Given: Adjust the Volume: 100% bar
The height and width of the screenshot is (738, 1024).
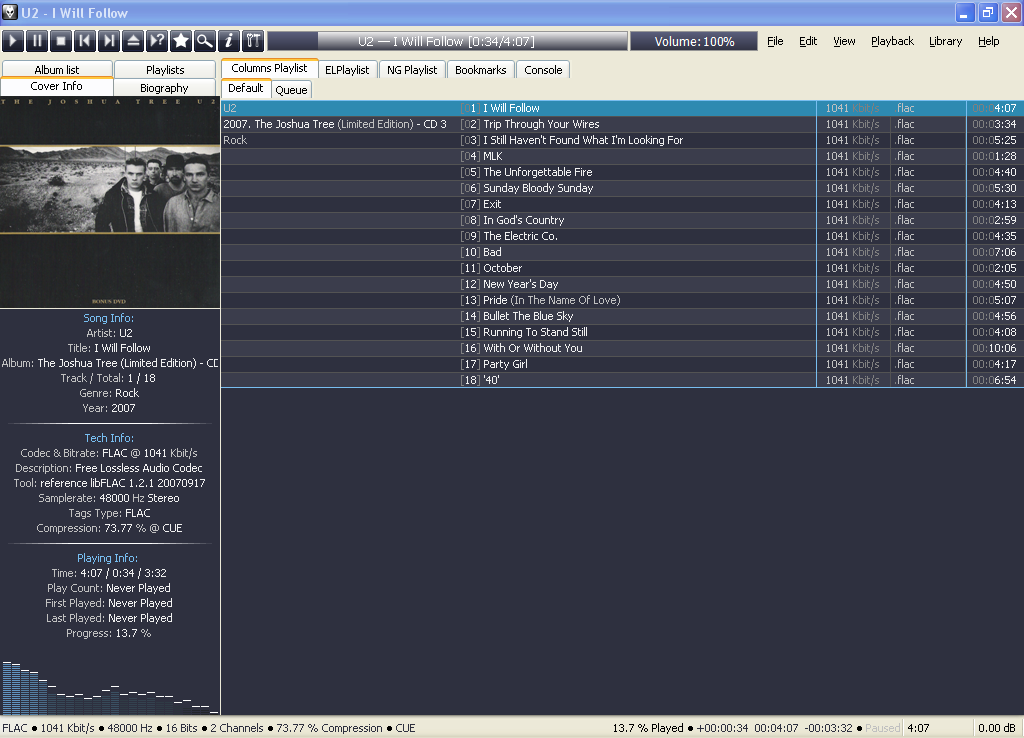Looking at the screenshot, I should click(x=694, y=41).
